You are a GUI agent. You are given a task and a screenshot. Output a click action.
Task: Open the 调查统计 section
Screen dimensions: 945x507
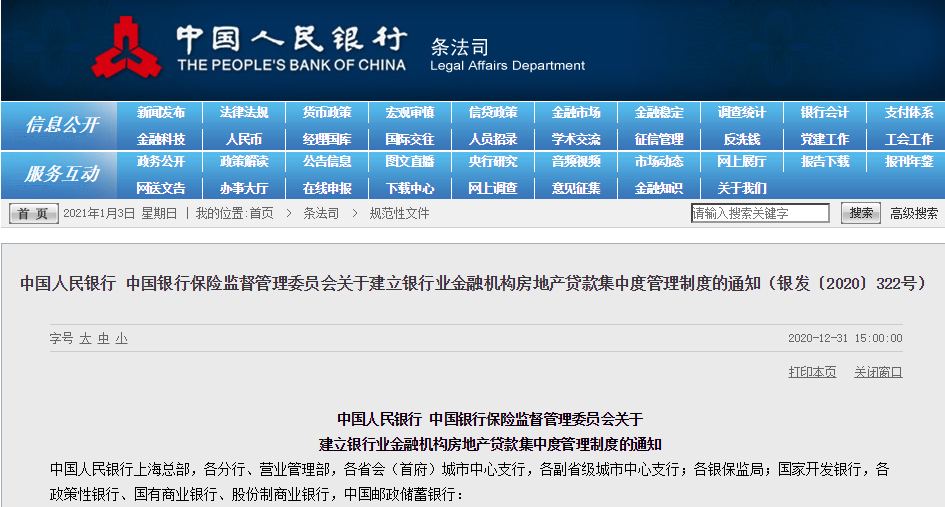(x=742, y=113)
